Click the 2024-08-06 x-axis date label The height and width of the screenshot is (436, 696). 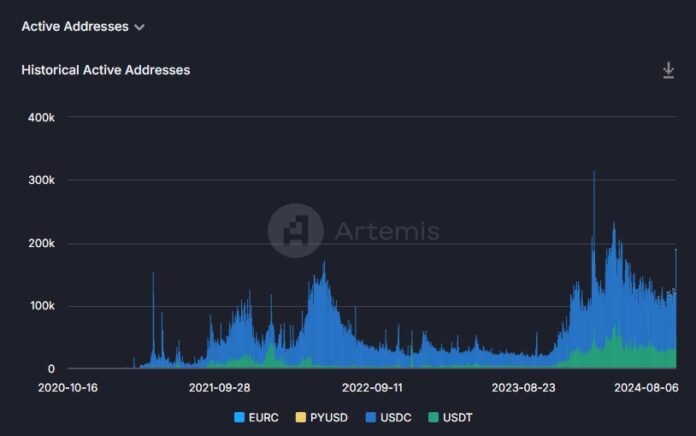tap(646, 388)
